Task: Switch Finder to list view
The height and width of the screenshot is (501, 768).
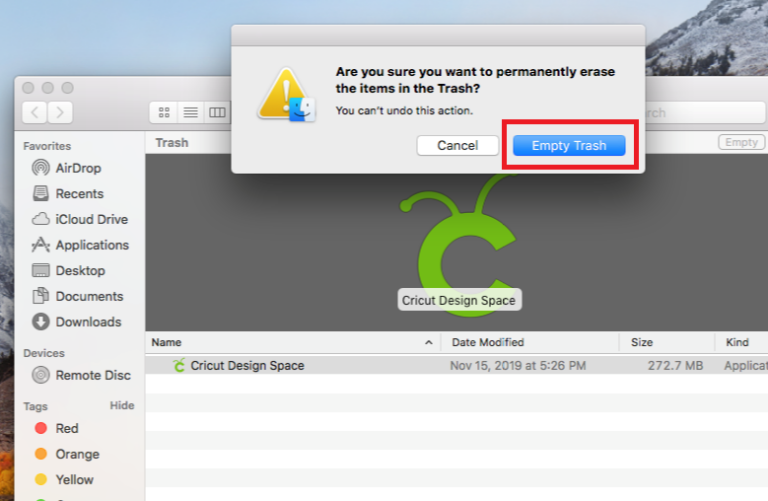Action: click(x=191, y=113)
